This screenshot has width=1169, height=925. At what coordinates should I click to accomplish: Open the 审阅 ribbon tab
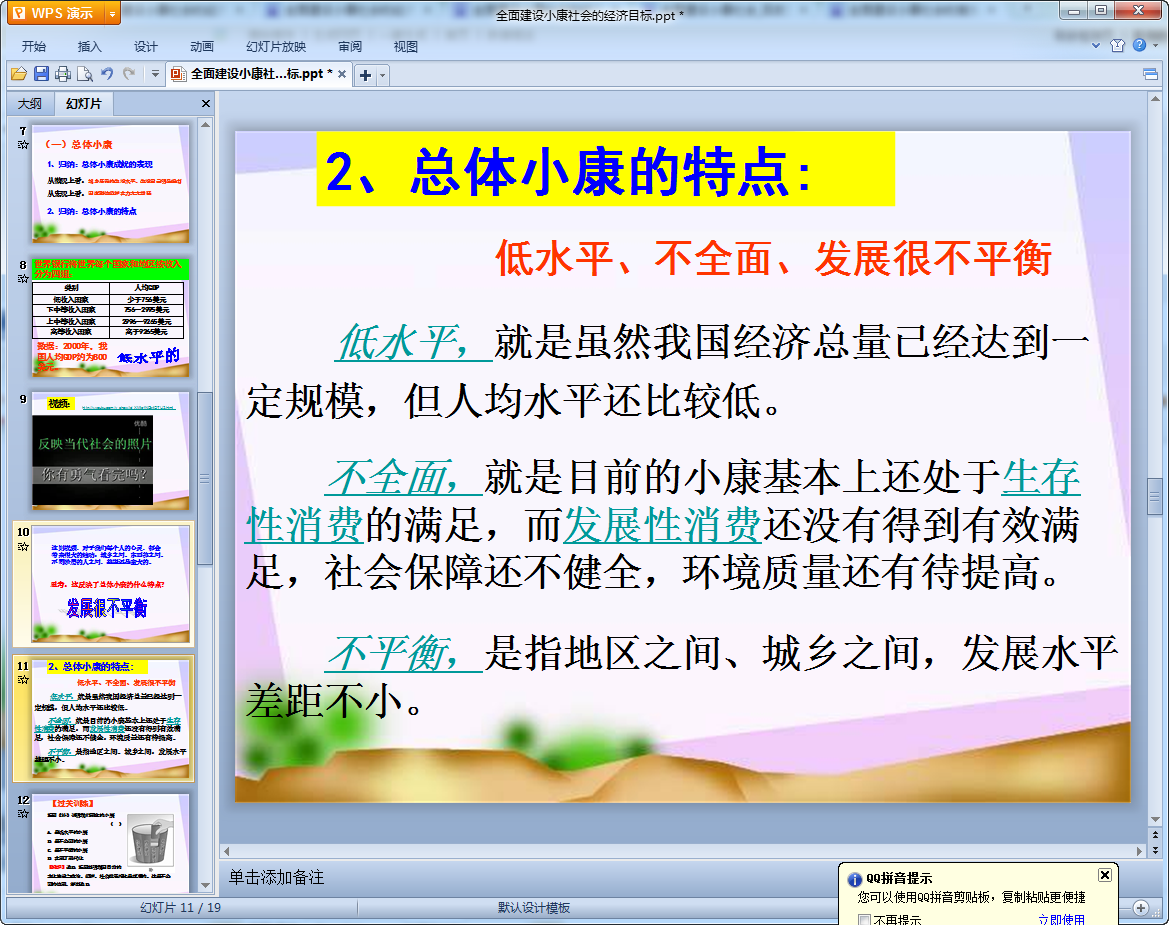pos(350,46)
